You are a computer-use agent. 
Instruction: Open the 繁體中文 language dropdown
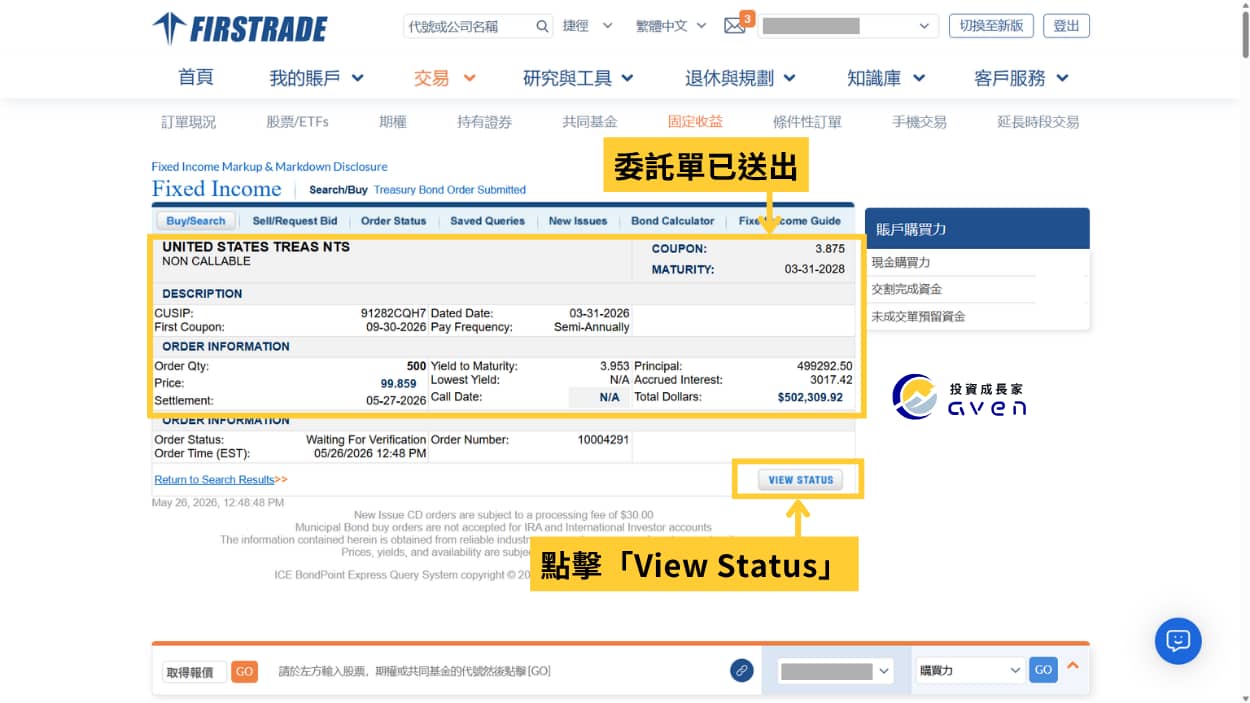pos(671,26)
